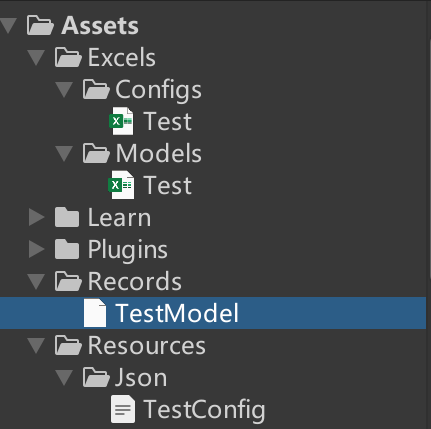Expand the Plugins folder arrow
The height and width of the screenshot is (429, 431).
36,249
